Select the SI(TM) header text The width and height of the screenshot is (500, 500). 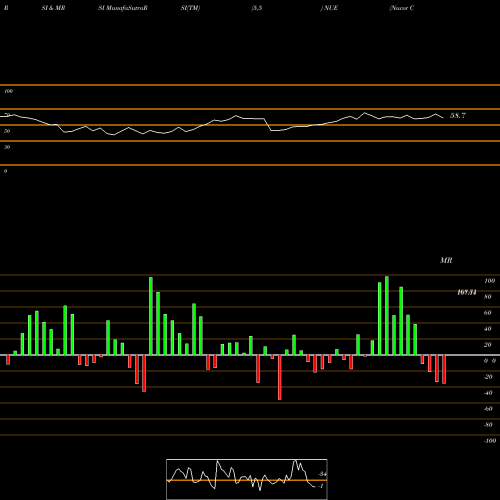click(190, 8)
